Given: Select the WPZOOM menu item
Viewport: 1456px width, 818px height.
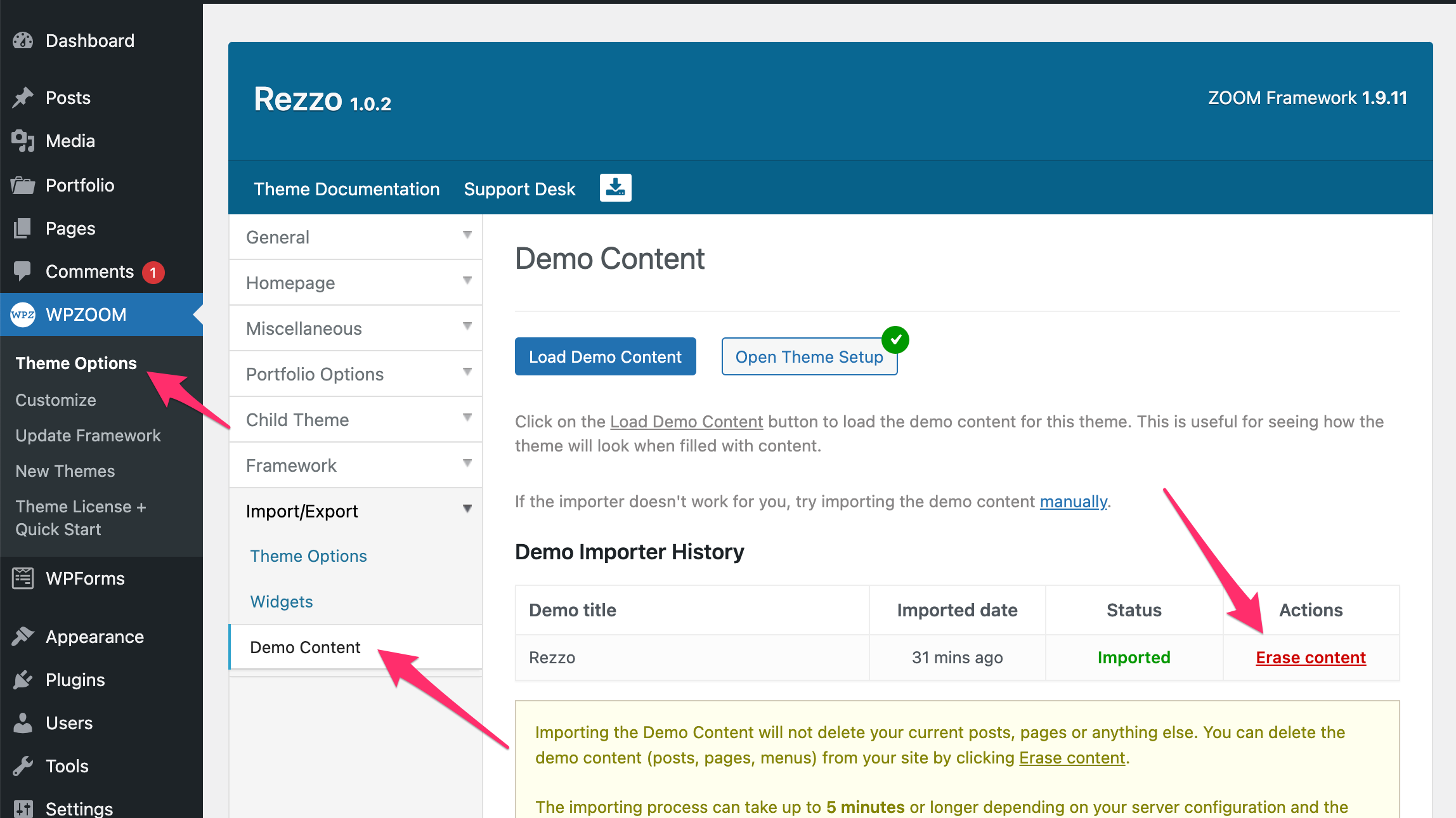Looking at the screenshot, I should click(x=101, y=315).
